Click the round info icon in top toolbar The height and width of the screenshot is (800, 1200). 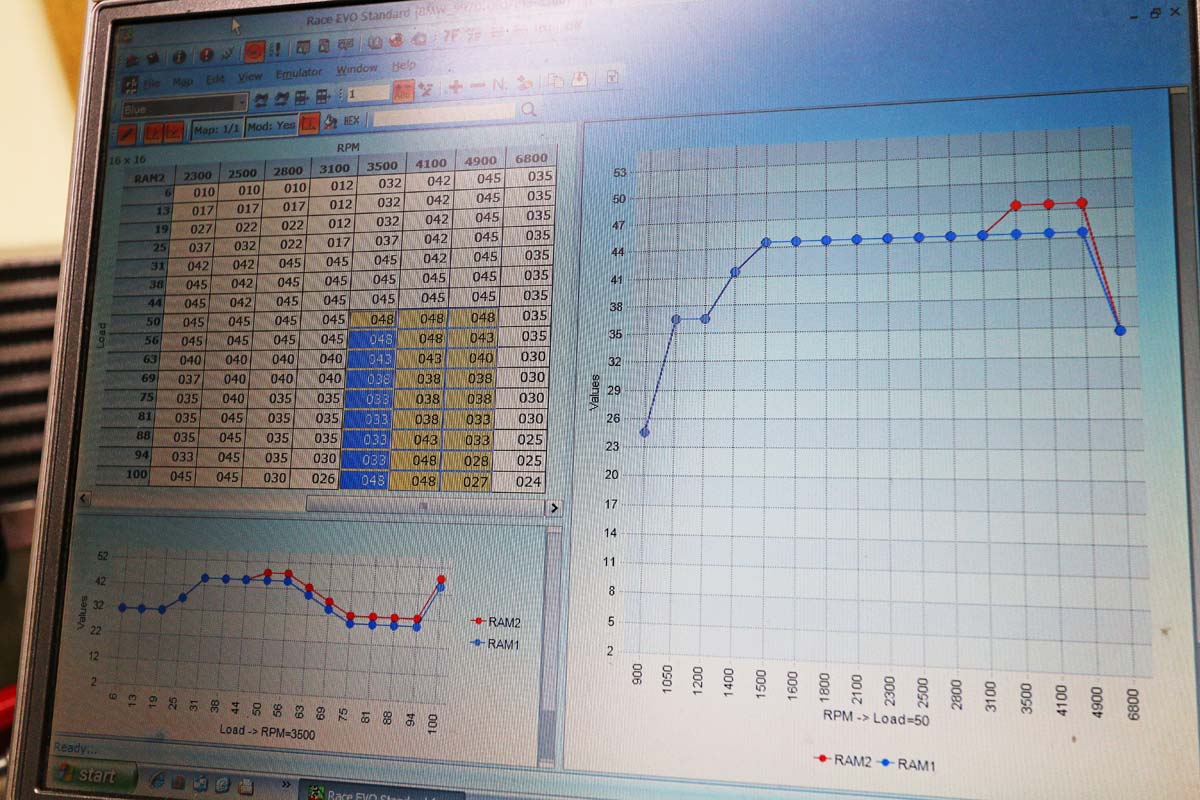point(180,56)
